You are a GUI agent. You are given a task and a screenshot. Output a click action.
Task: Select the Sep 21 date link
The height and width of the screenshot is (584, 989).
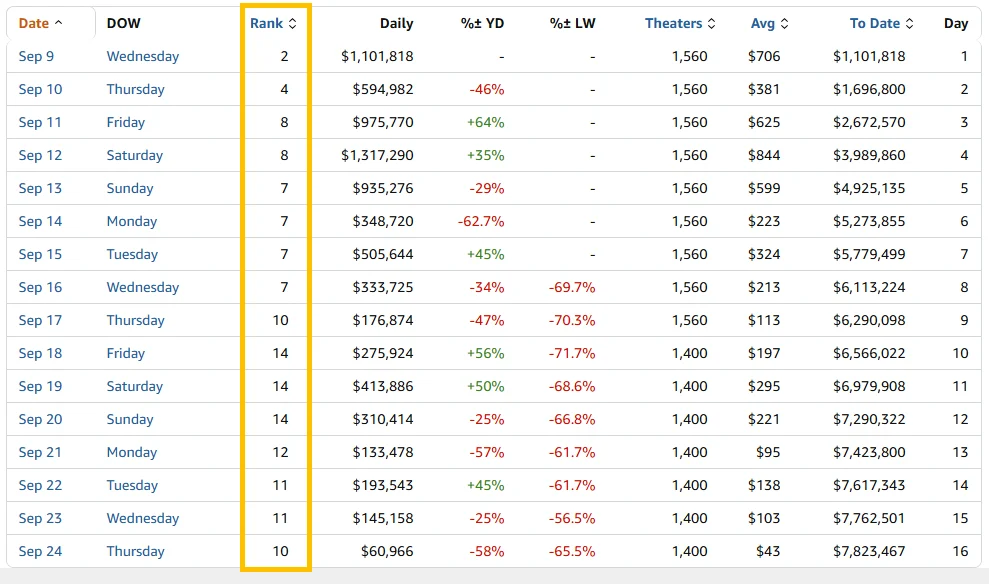point(40,452)
